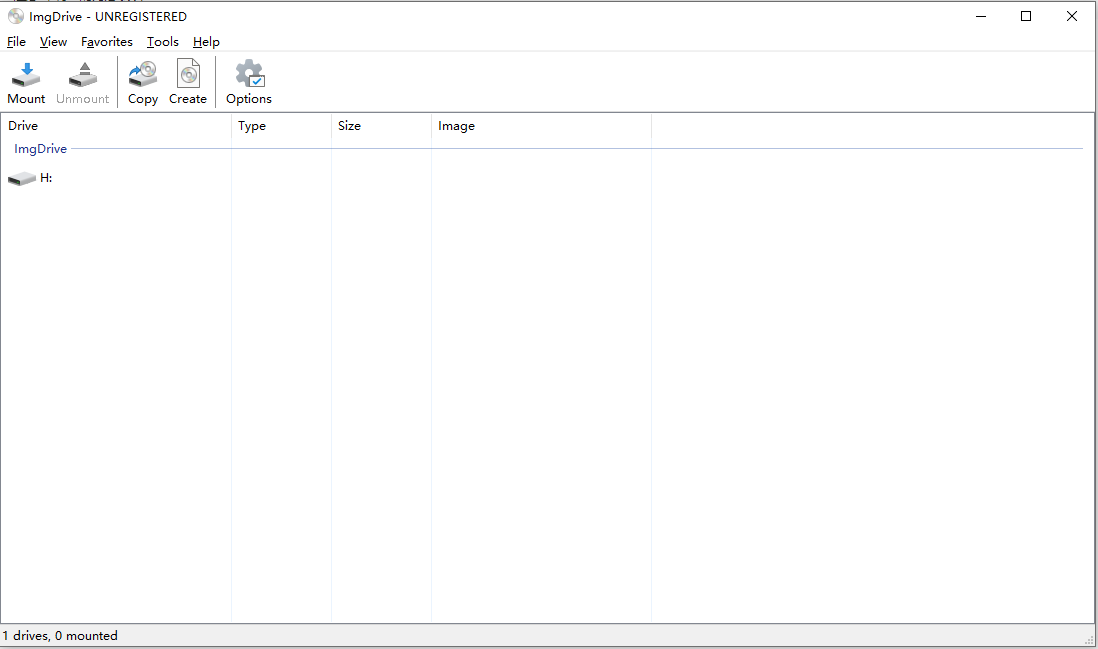Image resolution: width=1098 pixels, height=649 pixels.
Task: Open the Options gear icon
Action: [x=249, y=74]
